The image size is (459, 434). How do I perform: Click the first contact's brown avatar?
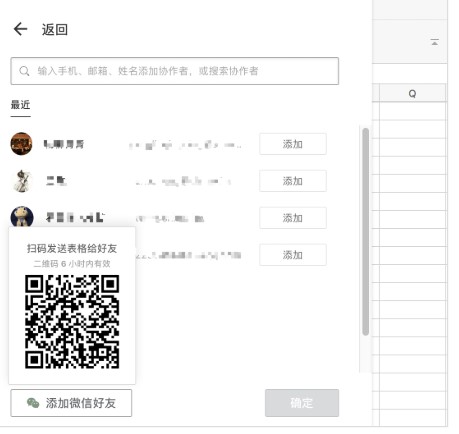click(x=21, y=144)
